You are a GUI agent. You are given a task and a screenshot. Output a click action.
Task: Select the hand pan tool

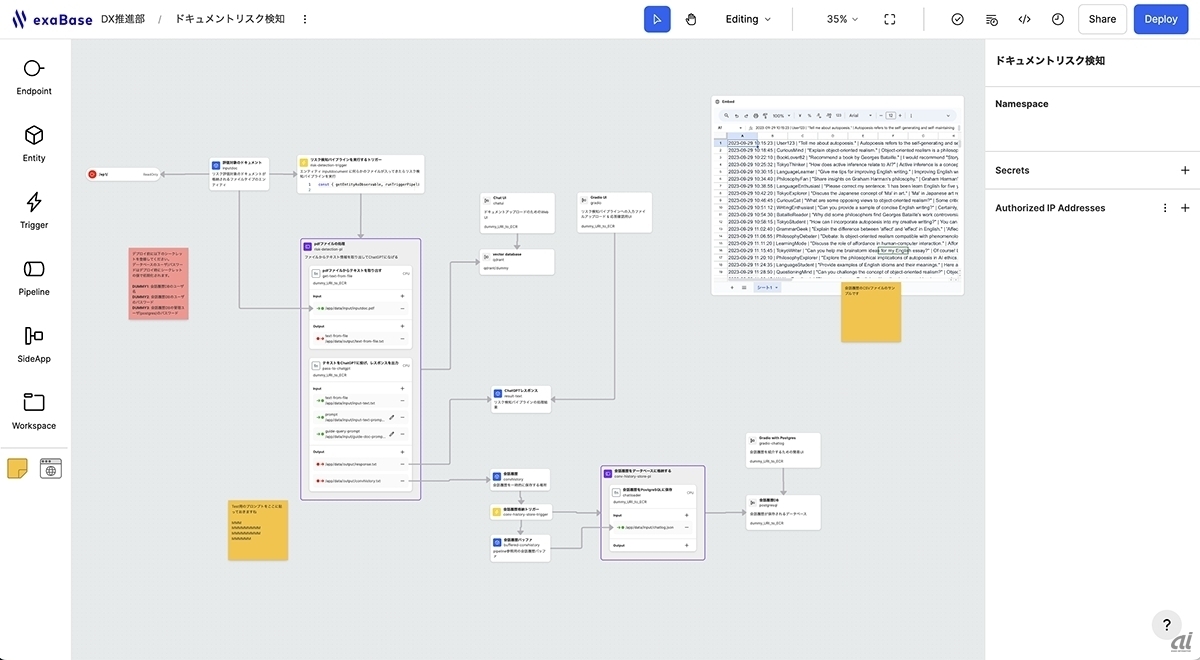coord(691,19)
